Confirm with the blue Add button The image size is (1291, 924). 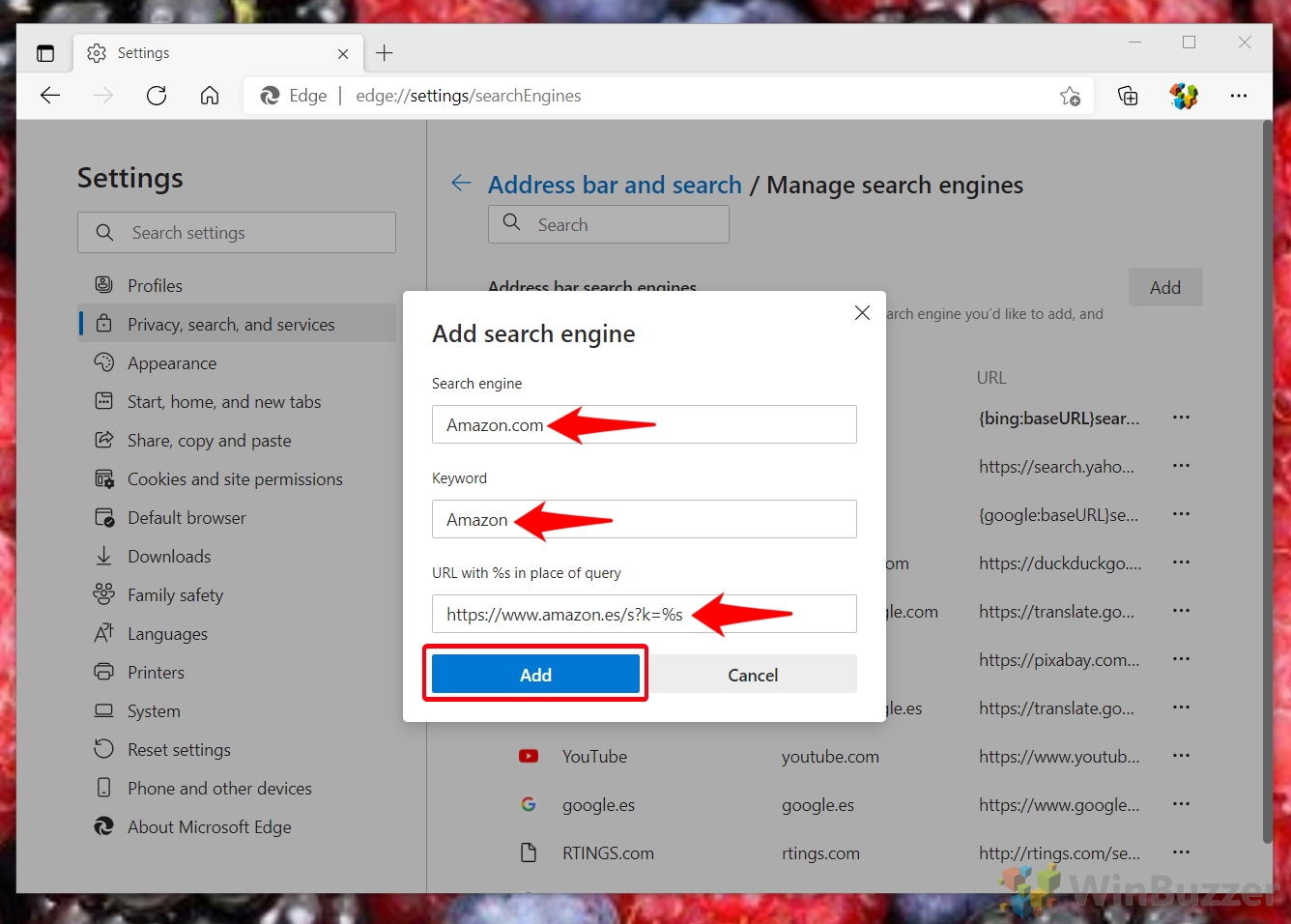[x=535, y=675]
